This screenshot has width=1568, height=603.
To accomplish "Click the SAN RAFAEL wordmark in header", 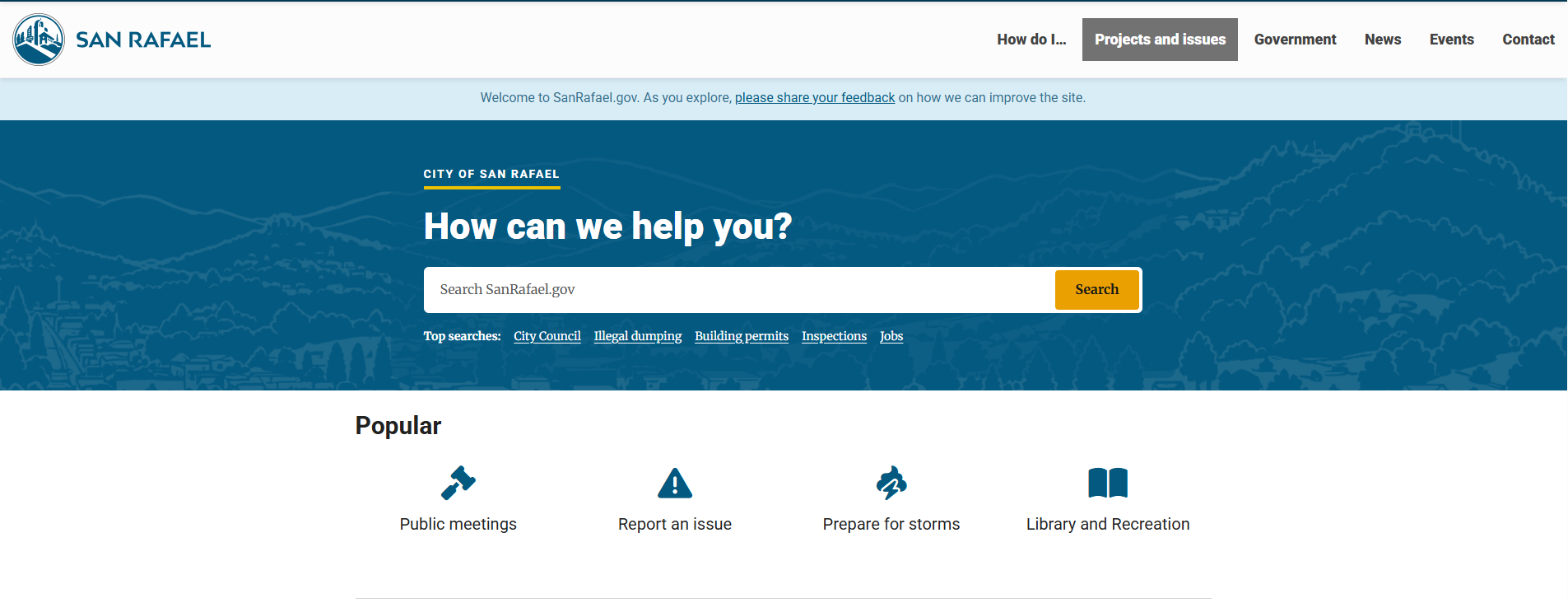I will point(143,40).
